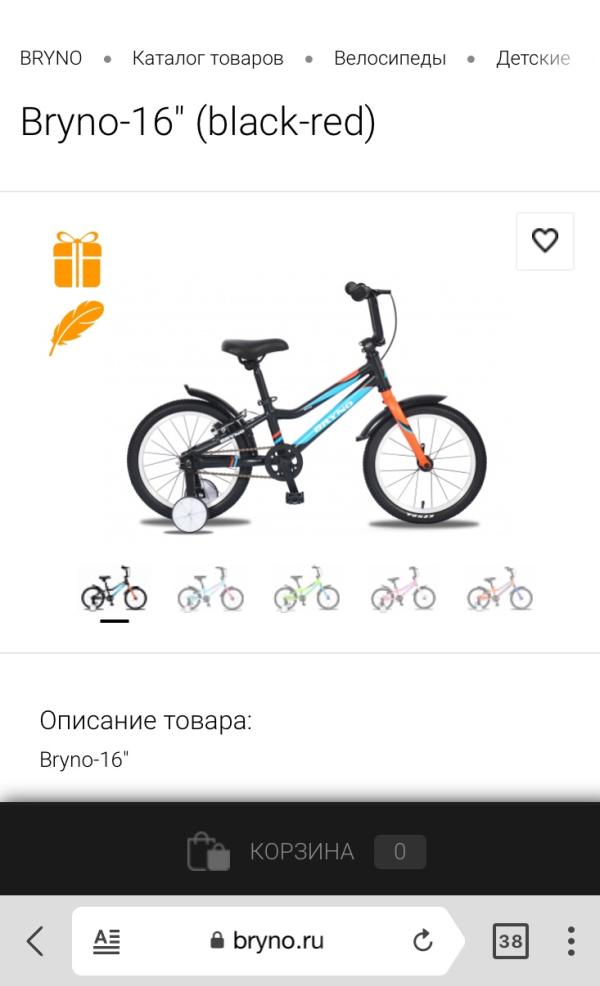
Task: Open reader mode icon in address bar
Action: coord(106,941)
